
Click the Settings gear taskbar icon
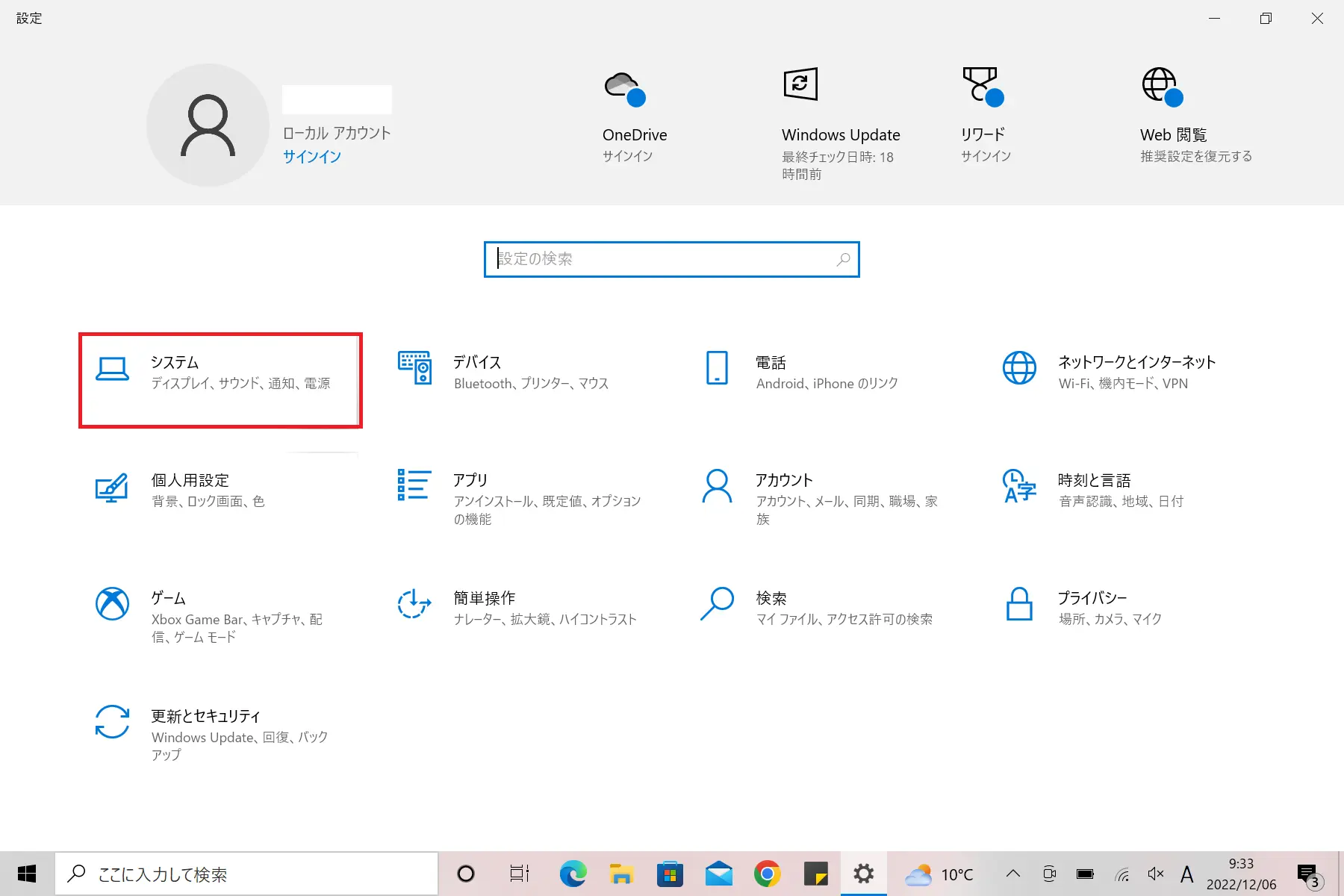864,874
